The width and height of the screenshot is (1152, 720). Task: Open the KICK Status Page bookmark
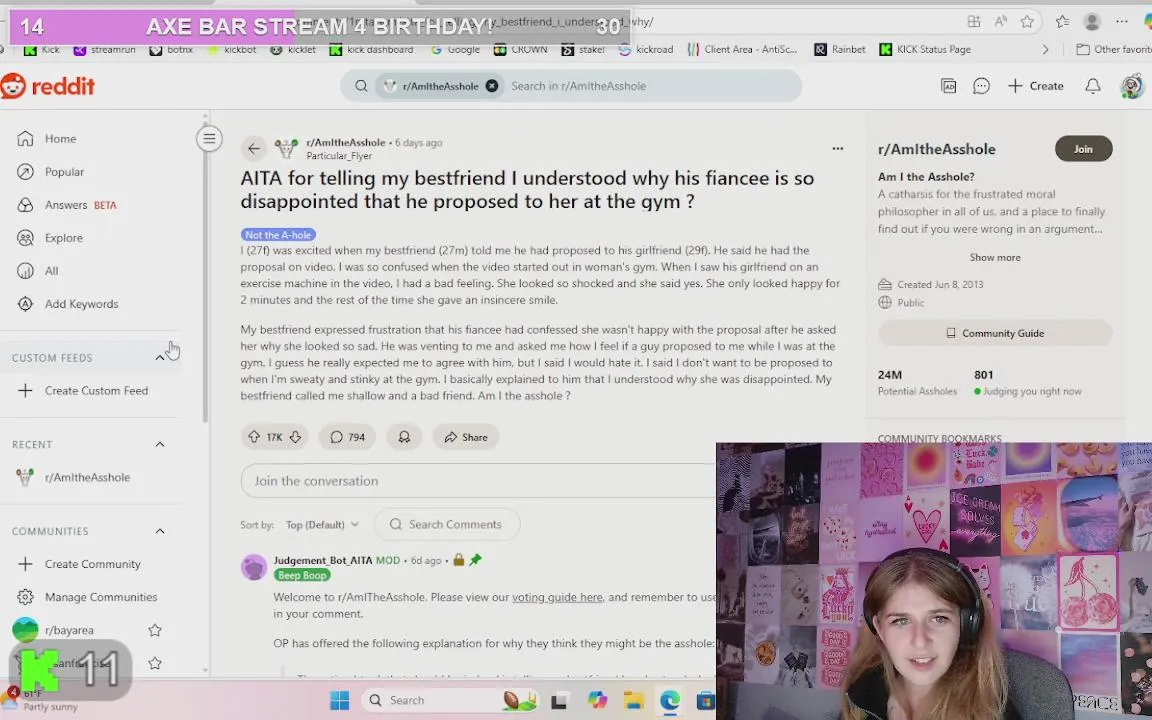pos(925,49)
